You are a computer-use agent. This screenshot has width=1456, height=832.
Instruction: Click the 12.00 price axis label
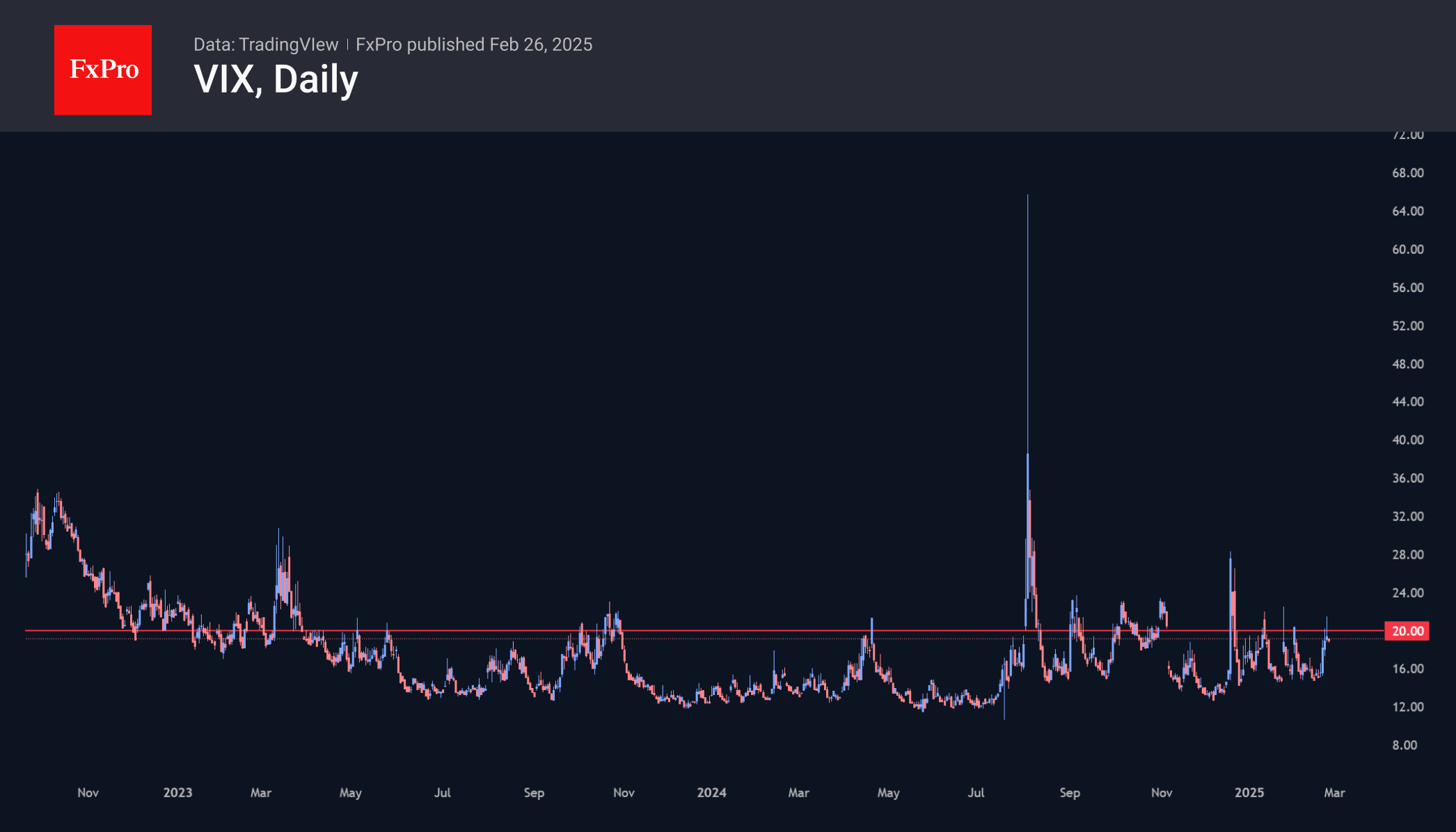point(1407,707)
